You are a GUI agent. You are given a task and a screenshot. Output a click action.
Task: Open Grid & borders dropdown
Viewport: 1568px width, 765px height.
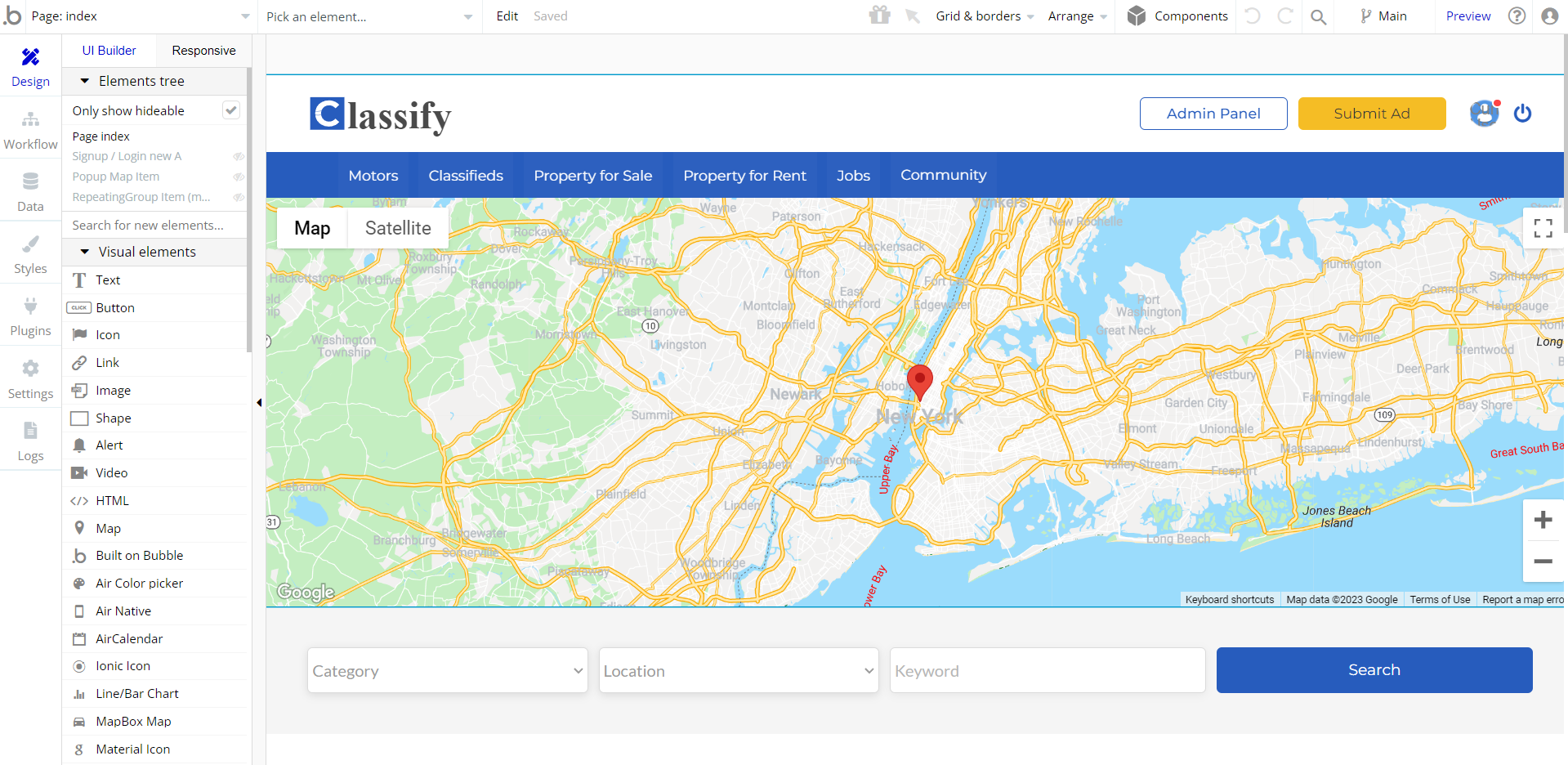pos(985,16)
